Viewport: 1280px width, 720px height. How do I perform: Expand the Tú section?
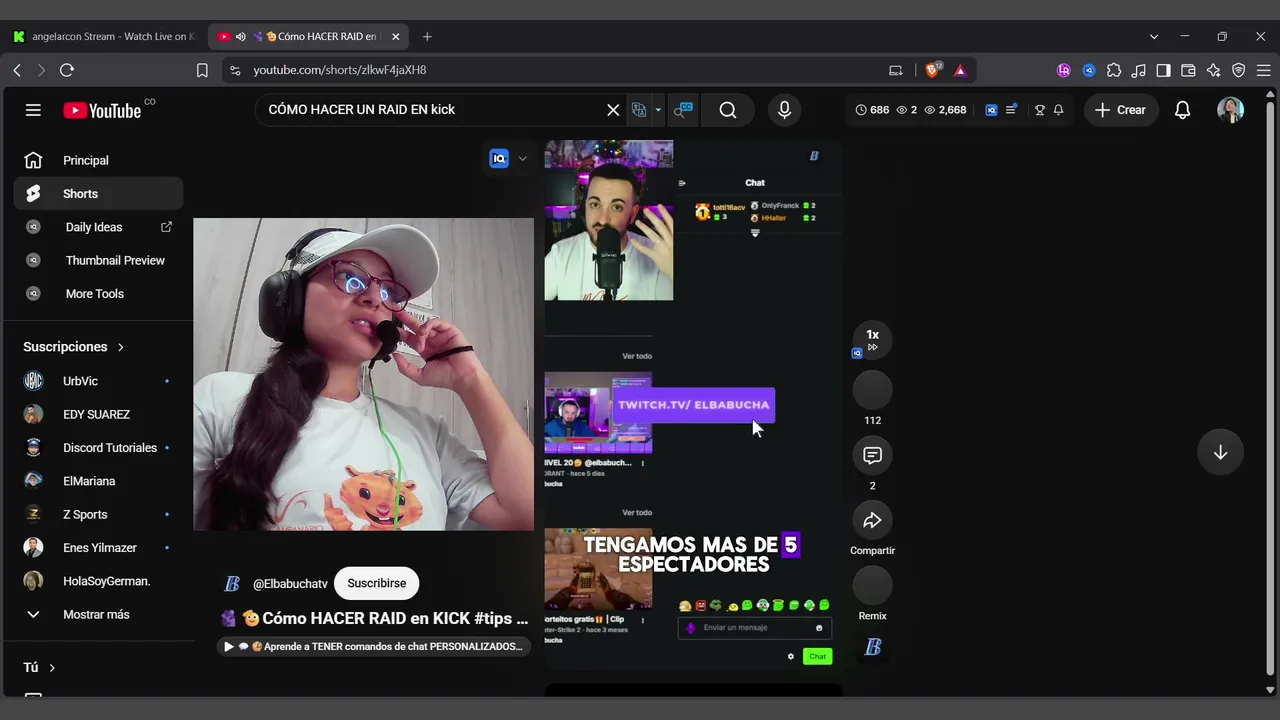click(39, 667)
